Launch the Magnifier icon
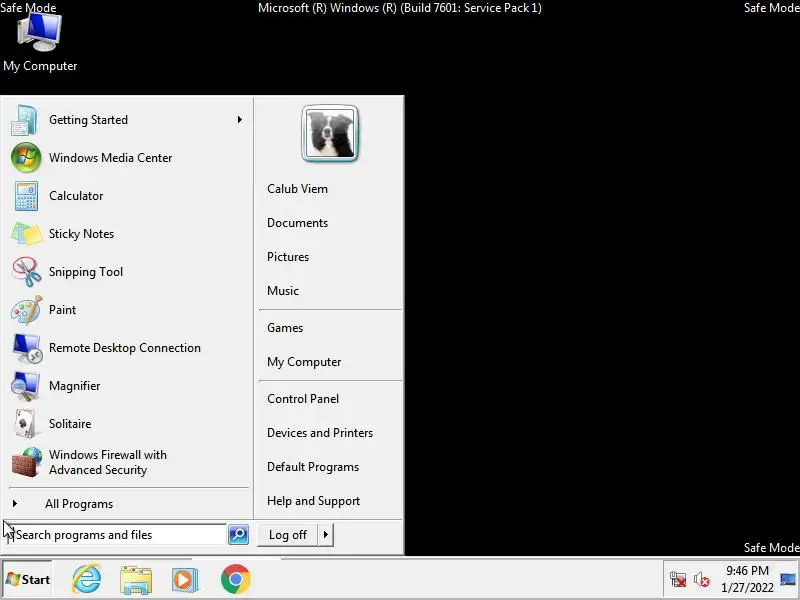The height and width of the screenshot is (600, 800). [26, 386]
